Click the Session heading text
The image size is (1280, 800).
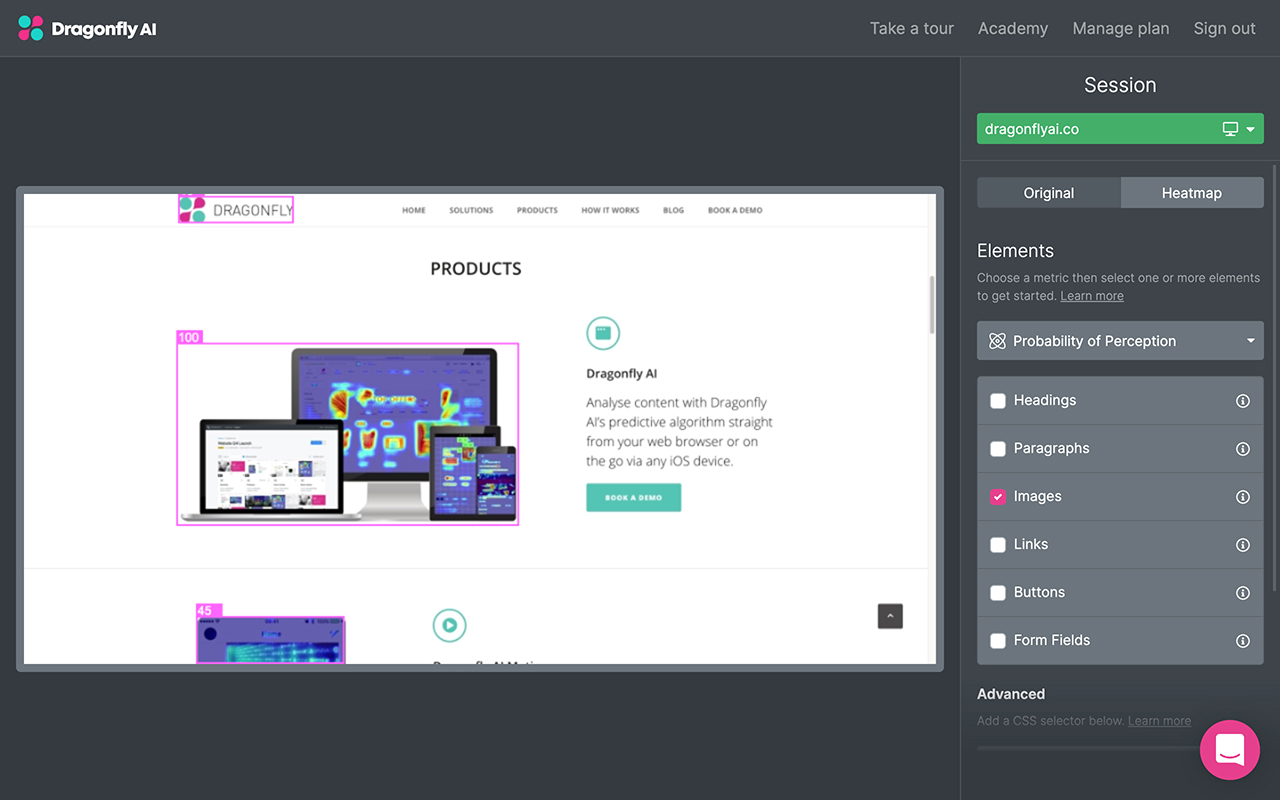(x=1120, y=85)
